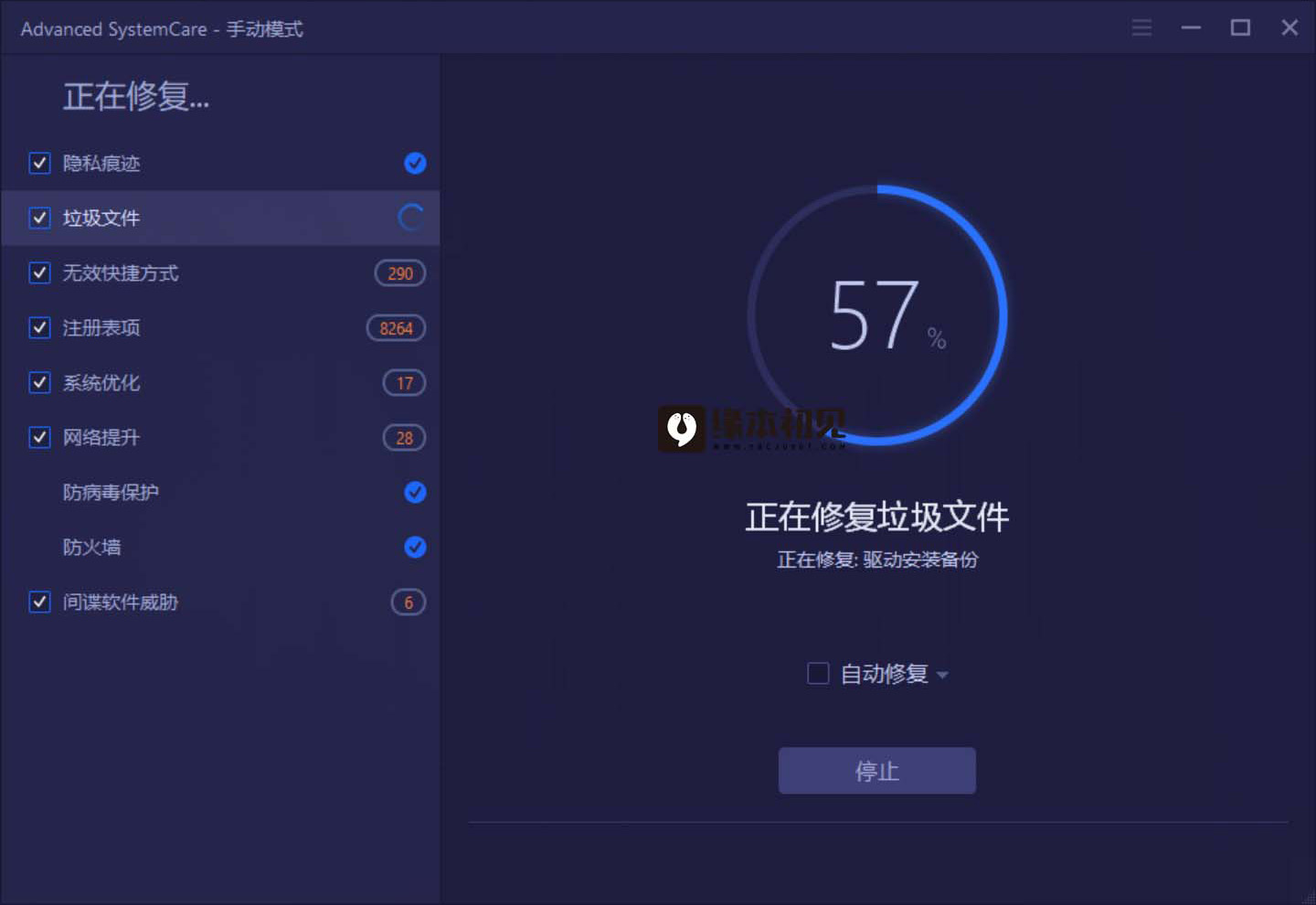The height and width of the screenshot is (905, 1316).
Task: Click the blue checkmark badge for 隐私痕迹
Action: pyautogui.click(x=415, y=163)
